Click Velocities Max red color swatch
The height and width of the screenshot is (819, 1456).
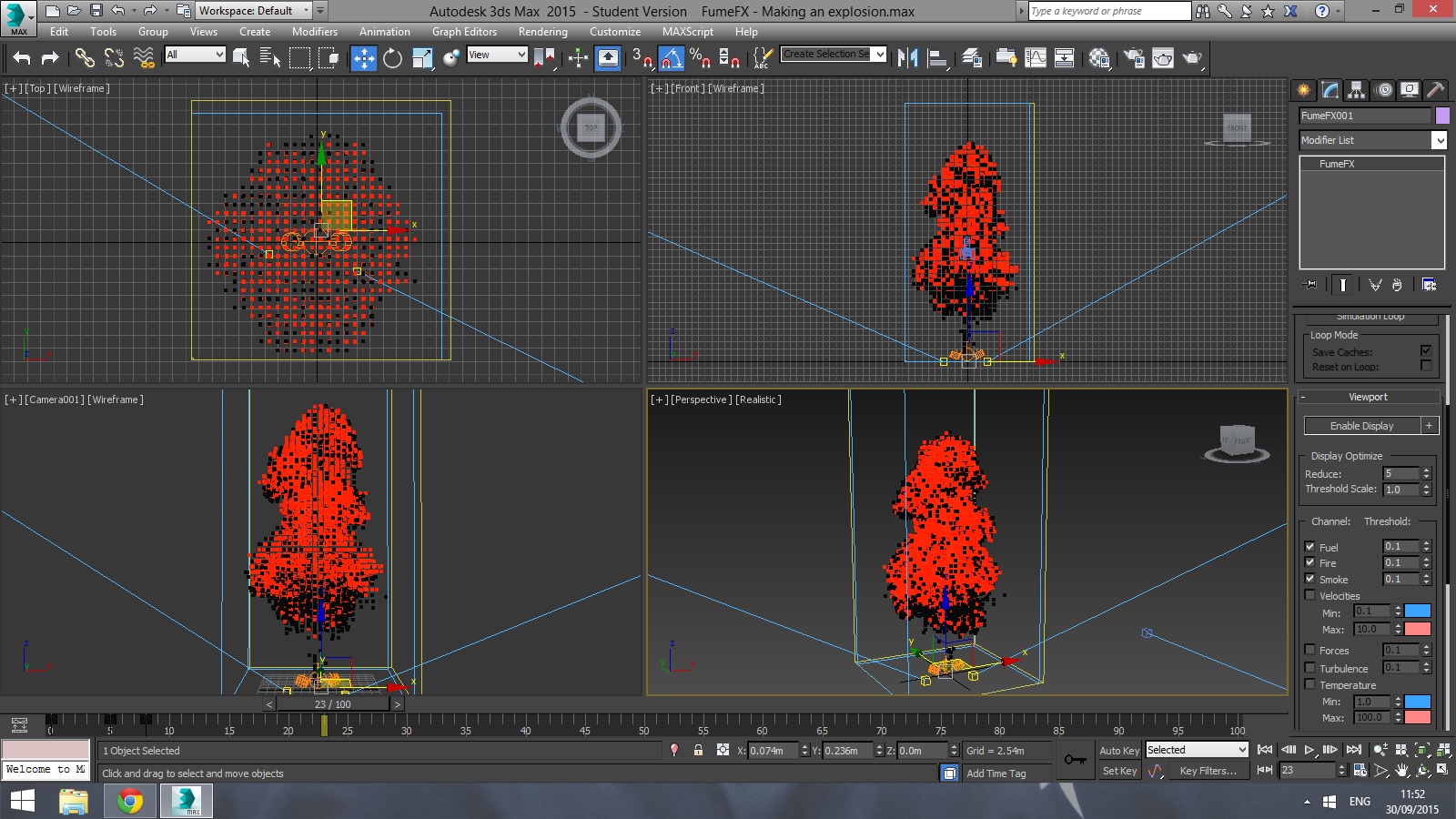pos(1418,629)
